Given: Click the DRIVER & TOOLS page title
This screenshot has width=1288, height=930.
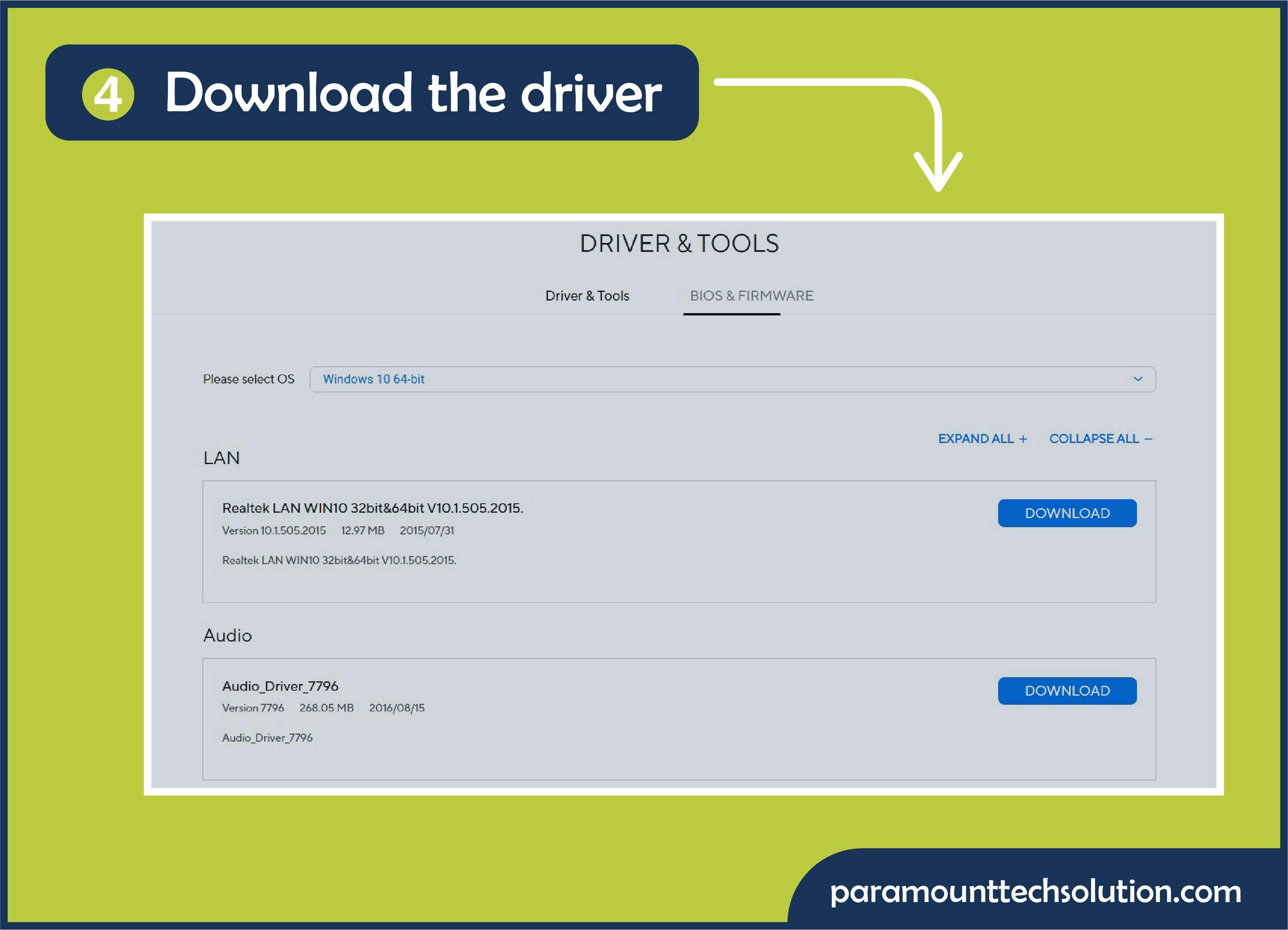Looking at the screenshot, I should 679,244.
